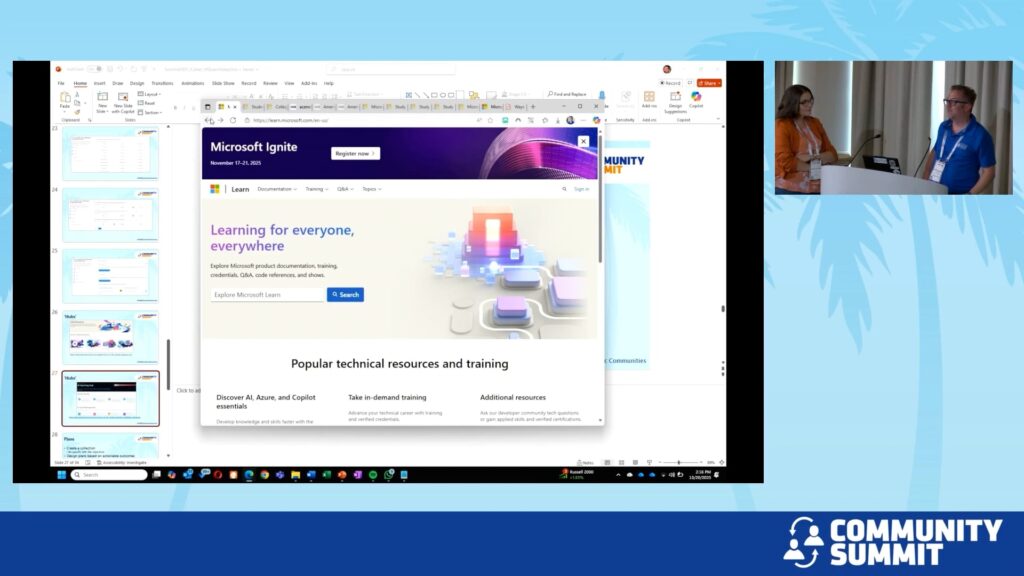
Task: Expand the Documentation dropdown on Learn
Action: [x=277, y=189]
